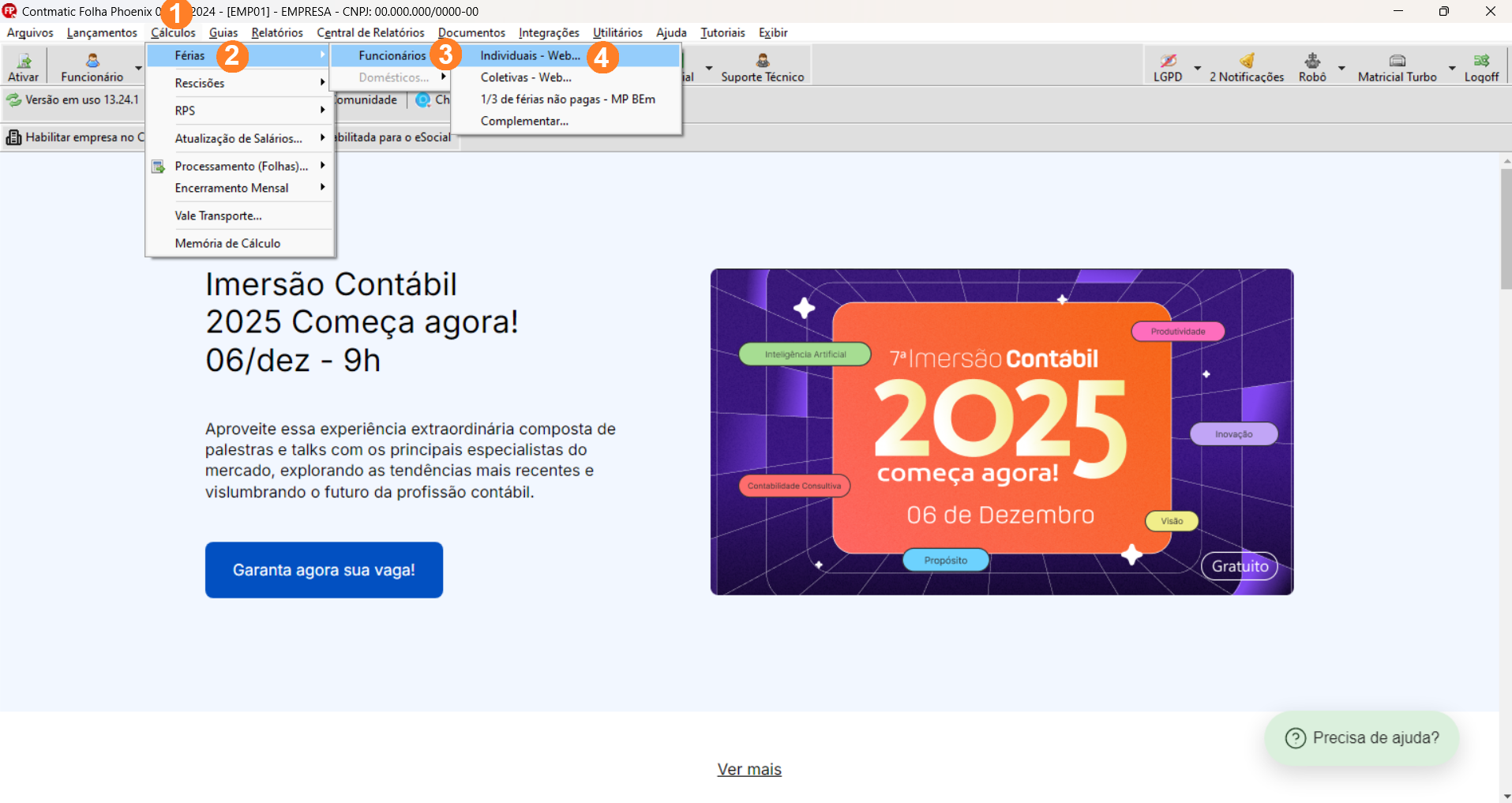
Task: Open the Relatórios menu
Action: (x=277, y=32)
